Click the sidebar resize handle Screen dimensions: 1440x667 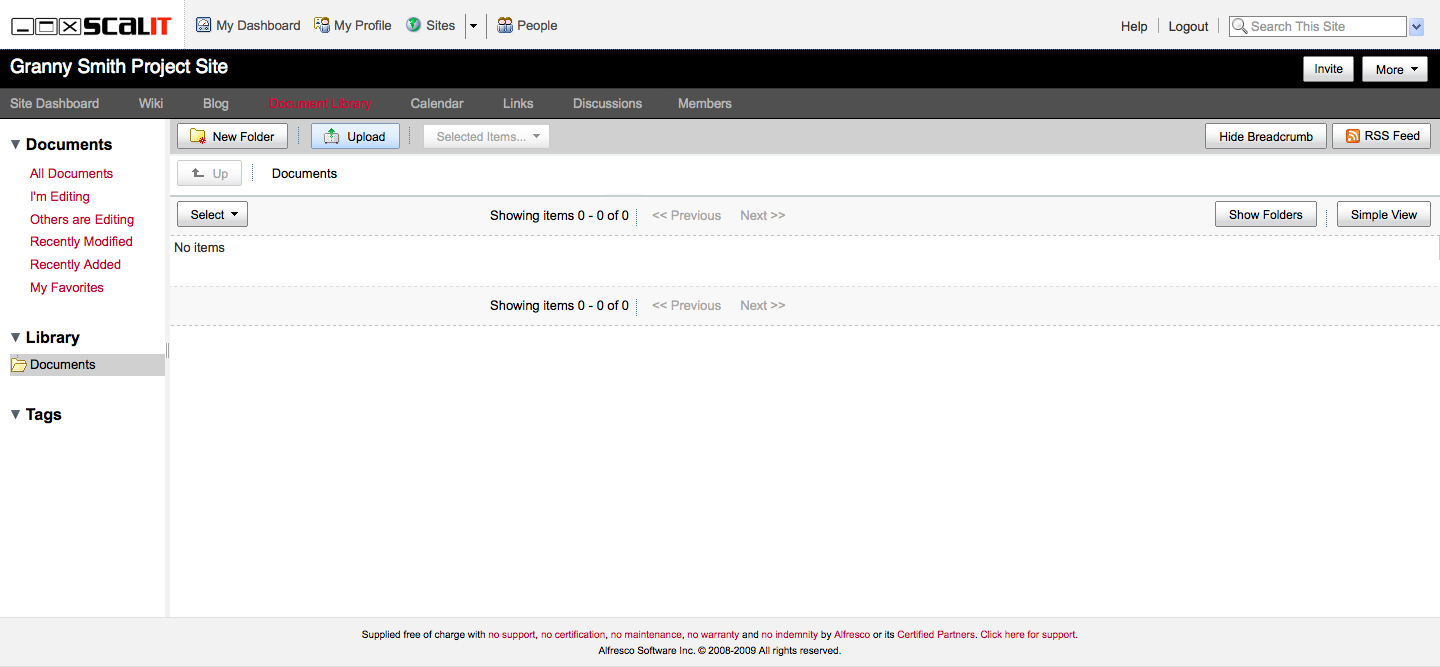point(167,350)
